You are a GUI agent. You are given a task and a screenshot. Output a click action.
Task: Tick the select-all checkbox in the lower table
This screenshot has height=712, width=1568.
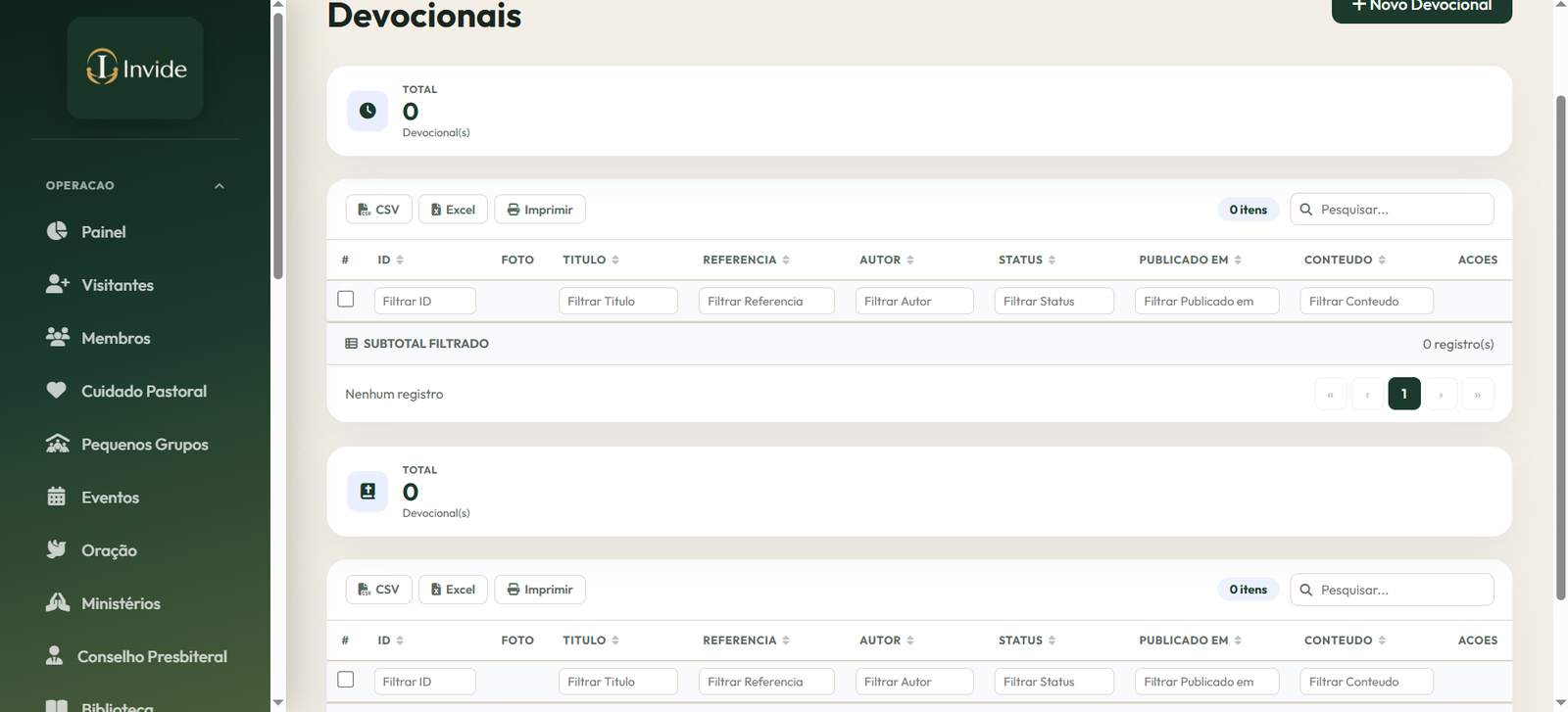[346, 679]
